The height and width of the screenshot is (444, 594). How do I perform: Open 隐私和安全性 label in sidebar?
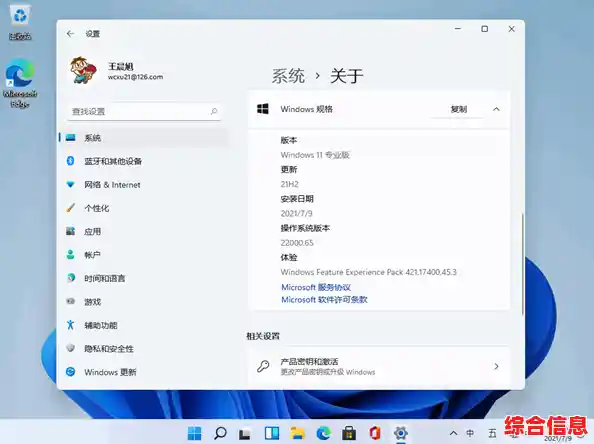109,349
